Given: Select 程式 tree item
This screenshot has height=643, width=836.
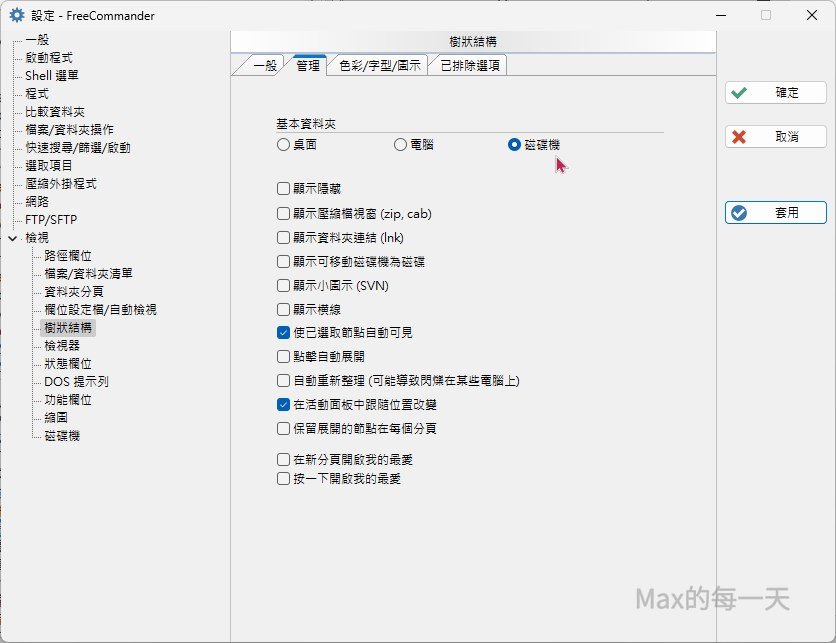Looking at the screenshot, I should pyautogui.click(x=37, y=94).
